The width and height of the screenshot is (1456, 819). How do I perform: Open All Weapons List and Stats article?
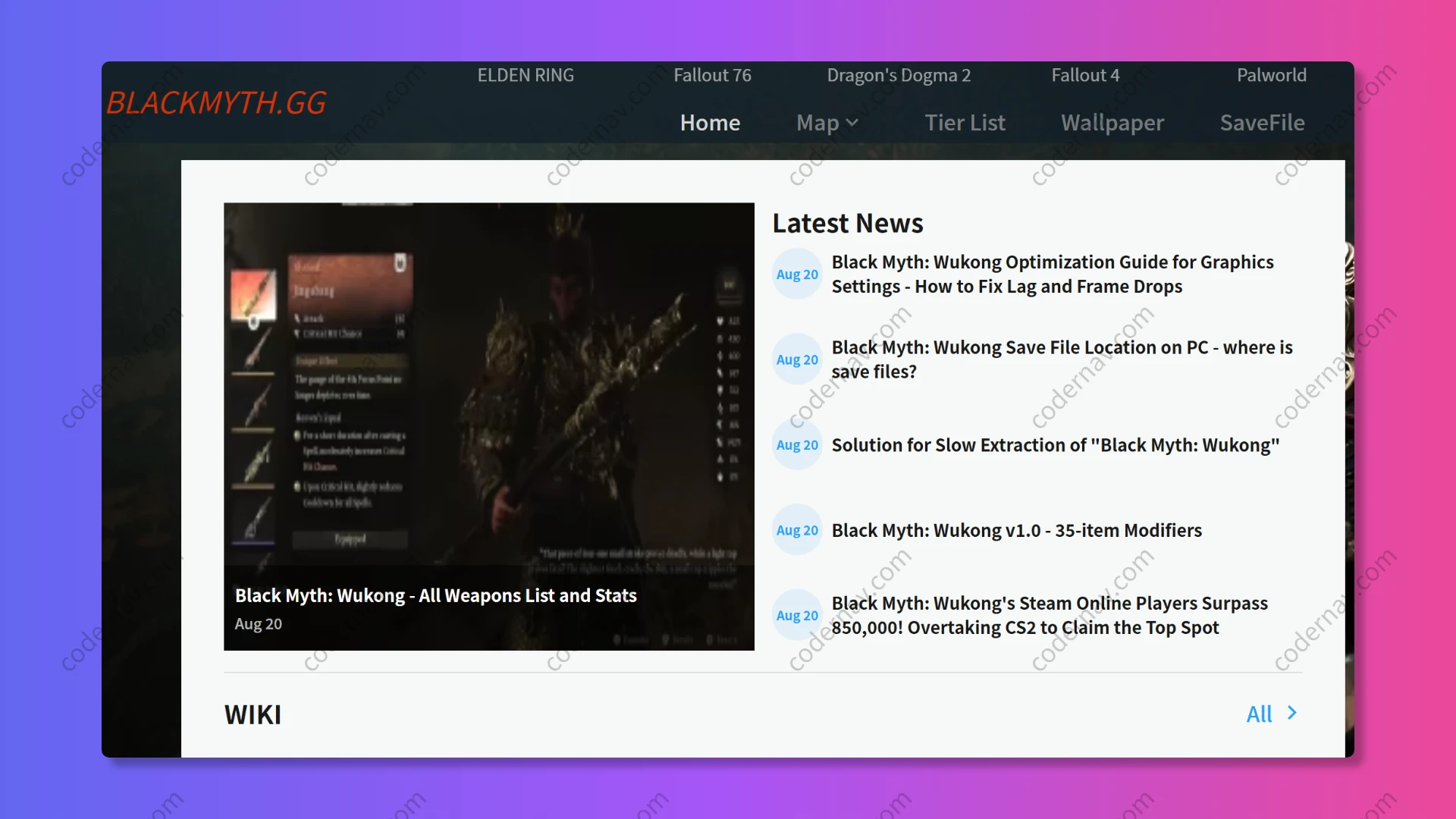pos(435,596)
